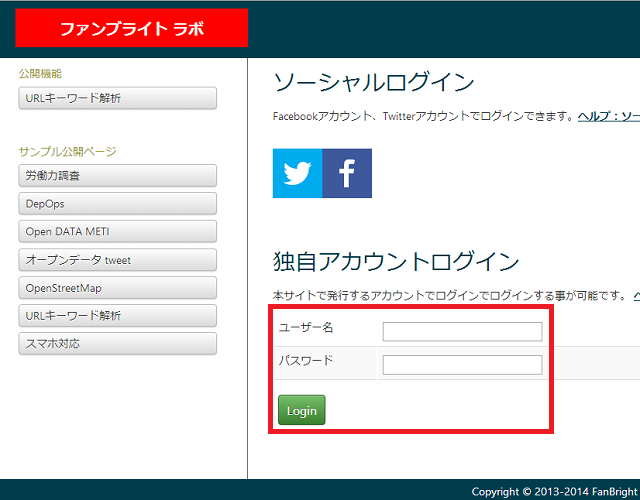The width and height of the screenshot is (640, 500).
Task: Click the Facebook login icon
Action: (347, 173)
